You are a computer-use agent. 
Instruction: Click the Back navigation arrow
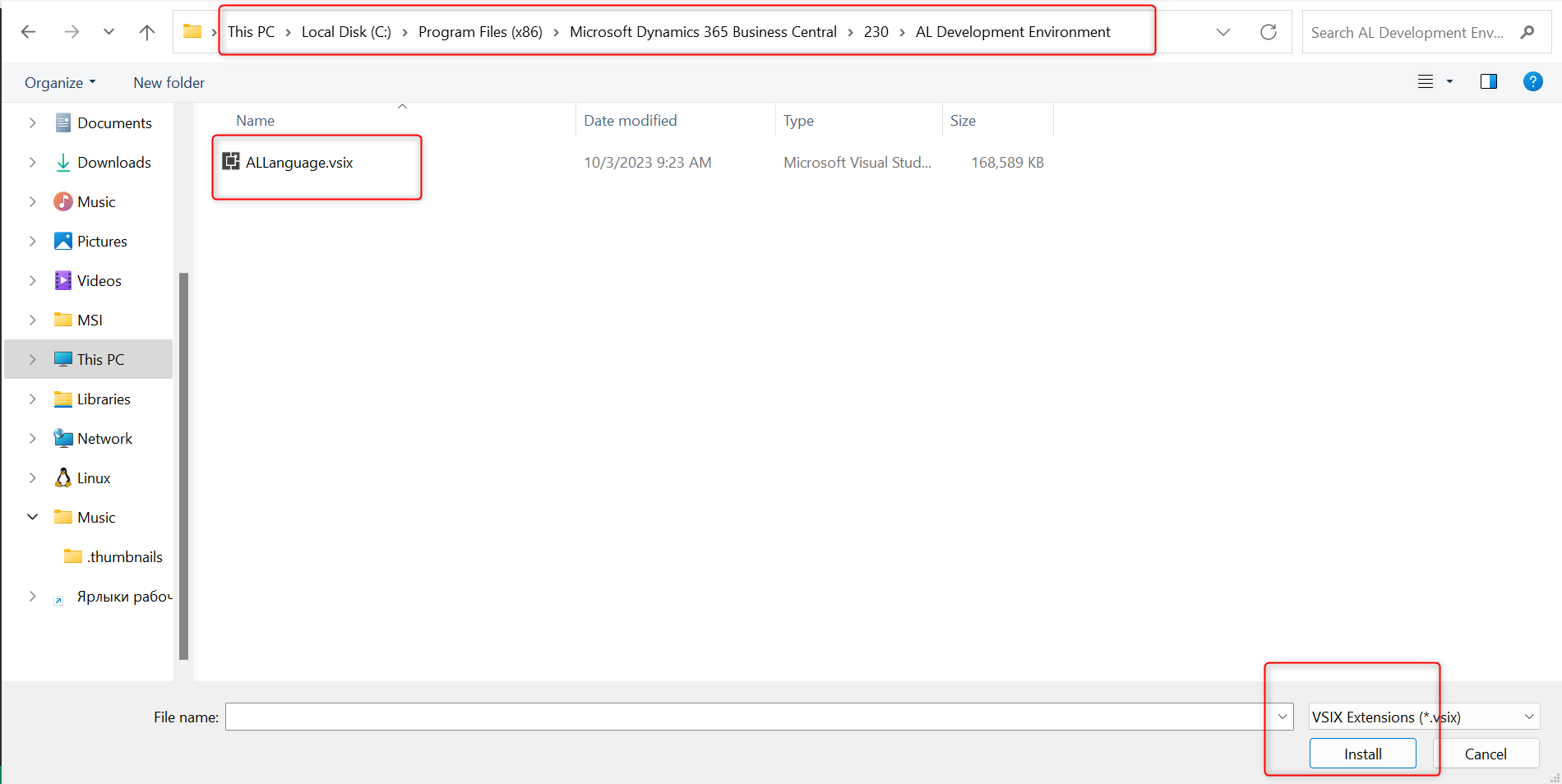[28, 32]
